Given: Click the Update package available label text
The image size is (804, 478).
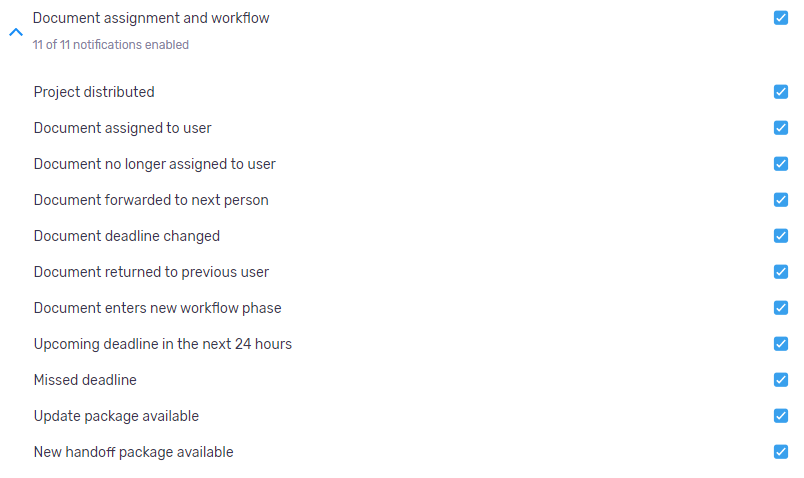Looking at the screenshot, I should pos(116,416).
